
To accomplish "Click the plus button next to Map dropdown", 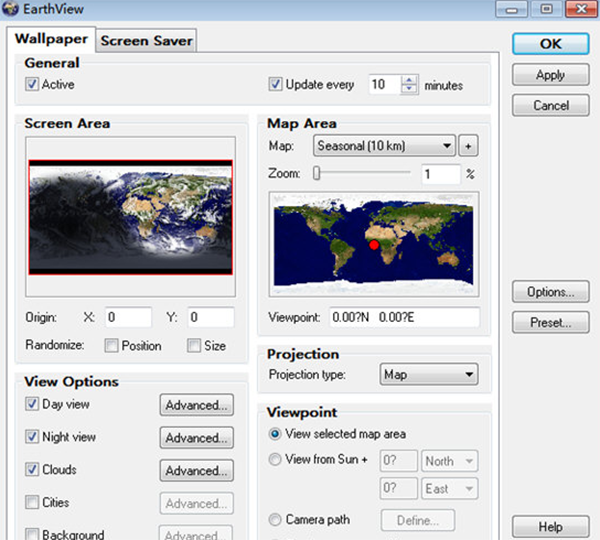I will [470, 146].
